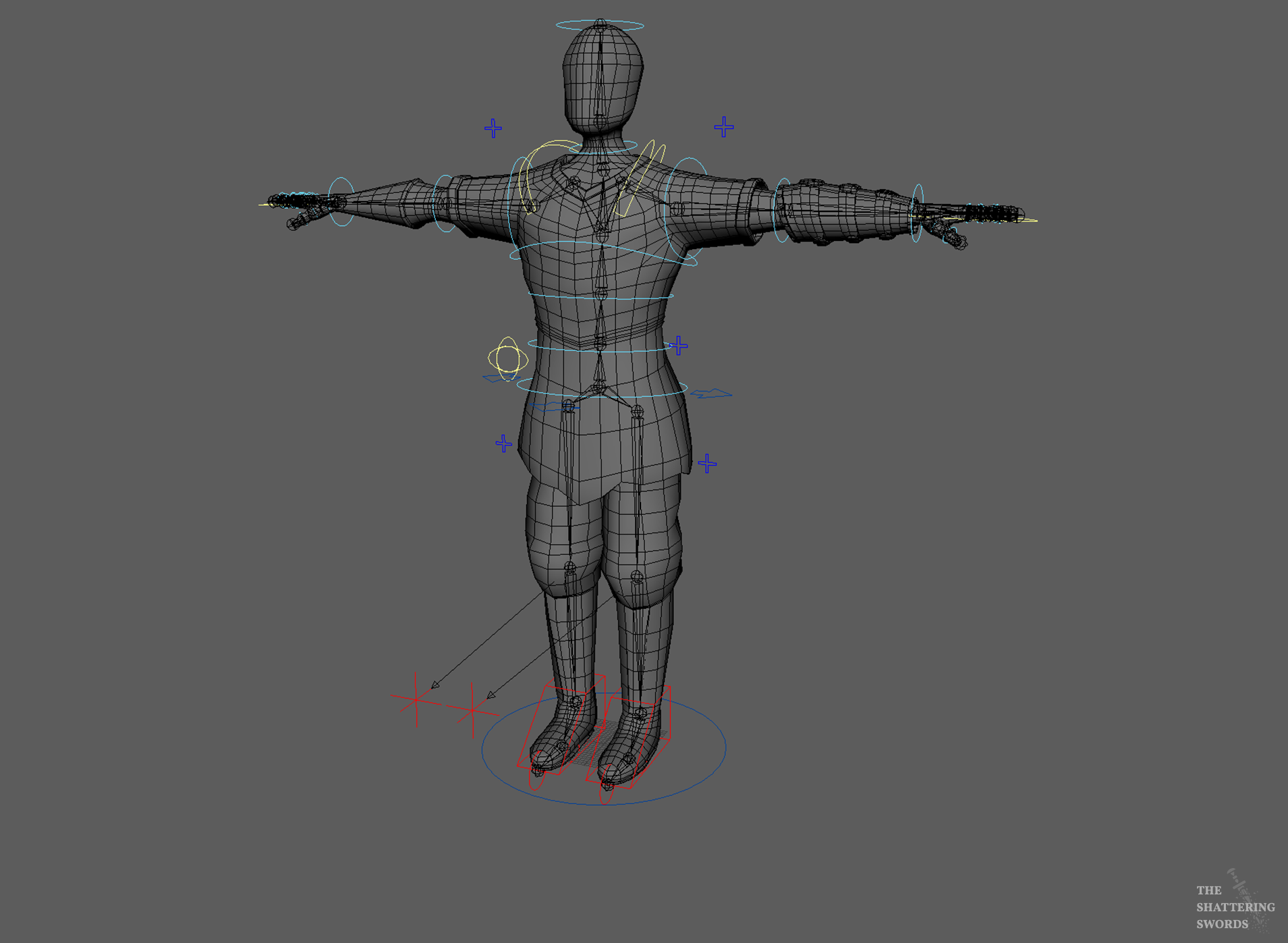The image size is (1288, 943).
Task: Select the blue plus locator near the viewer's-left thigh
Action: (x=503, y=443)
